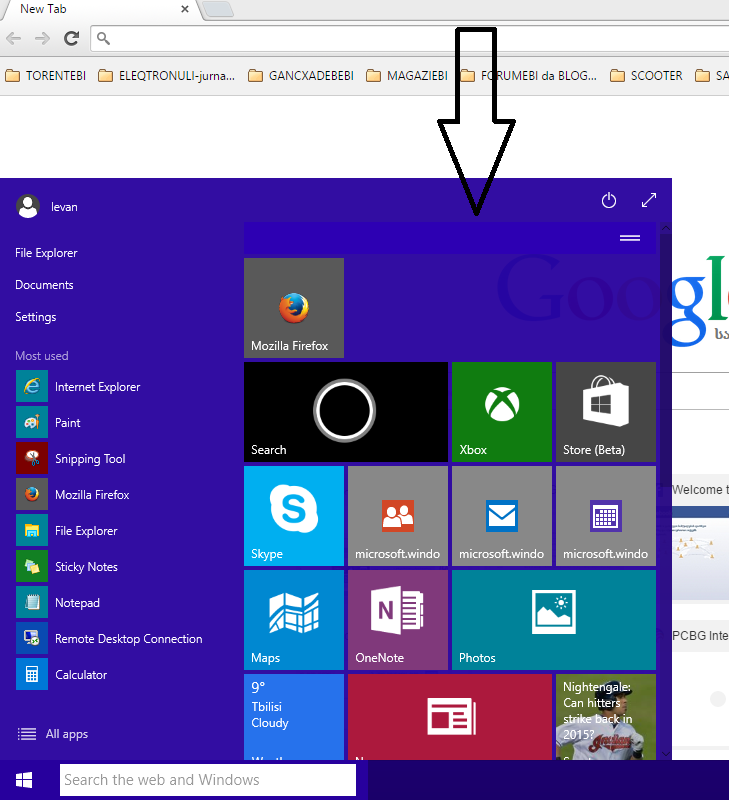This screenshot has width=729, height=800.
Task: Open a new Chrome tab
Action: pos(218,9)
